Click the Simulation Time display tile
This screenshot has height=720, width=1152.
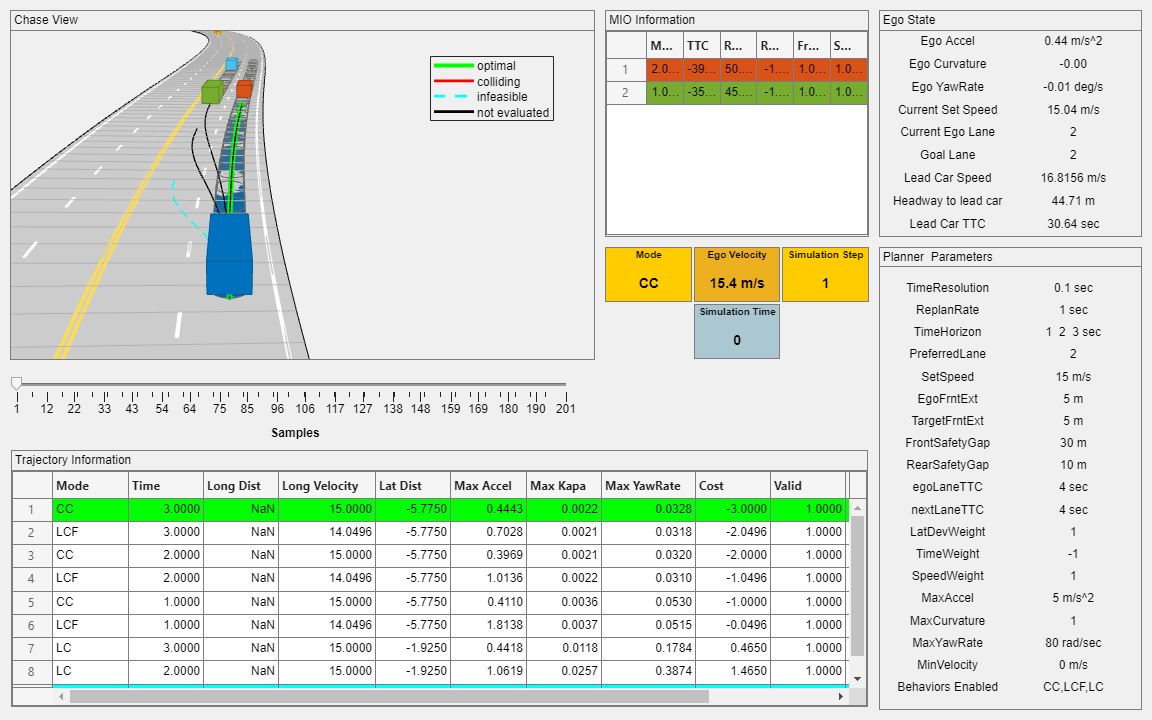[736, 331]
